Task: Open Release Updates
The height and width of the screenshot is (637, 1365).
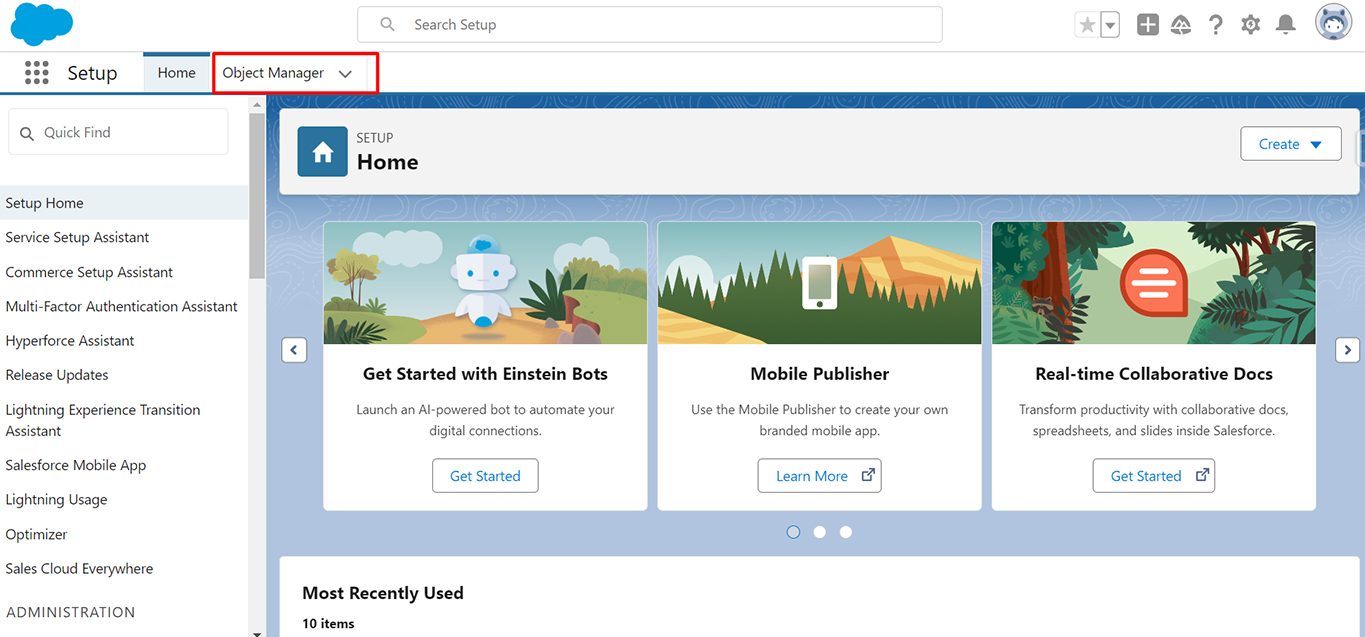Action: pos(57,375)
